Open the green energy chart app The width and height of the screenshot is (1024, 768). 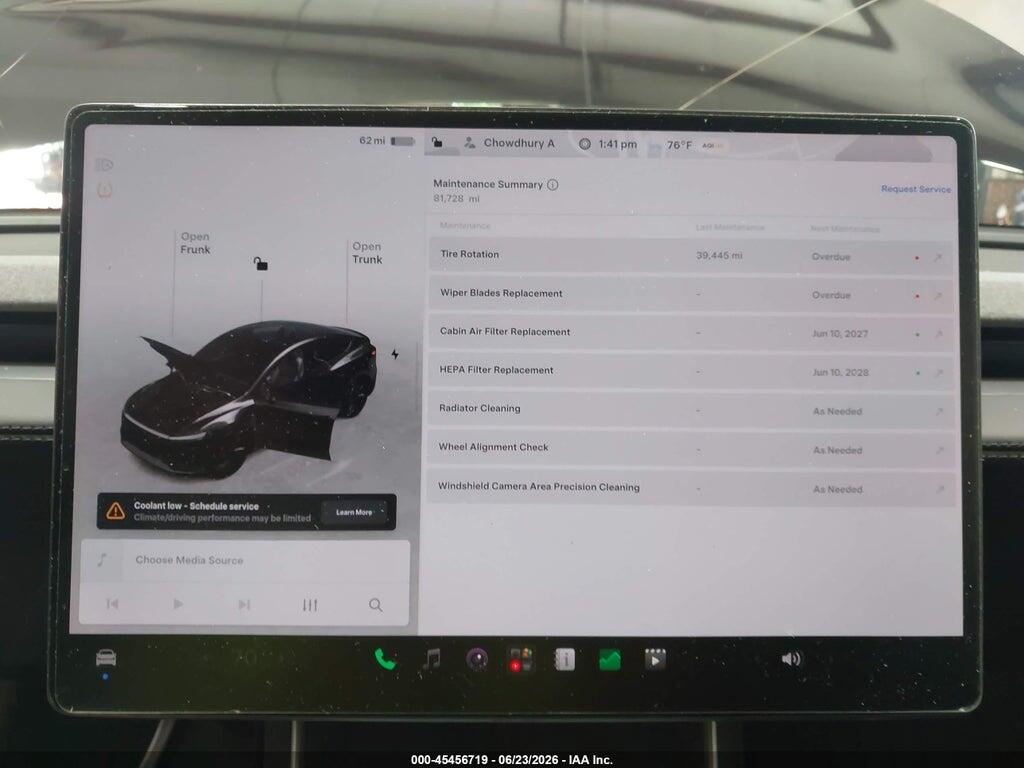click(x=610, y=660)
